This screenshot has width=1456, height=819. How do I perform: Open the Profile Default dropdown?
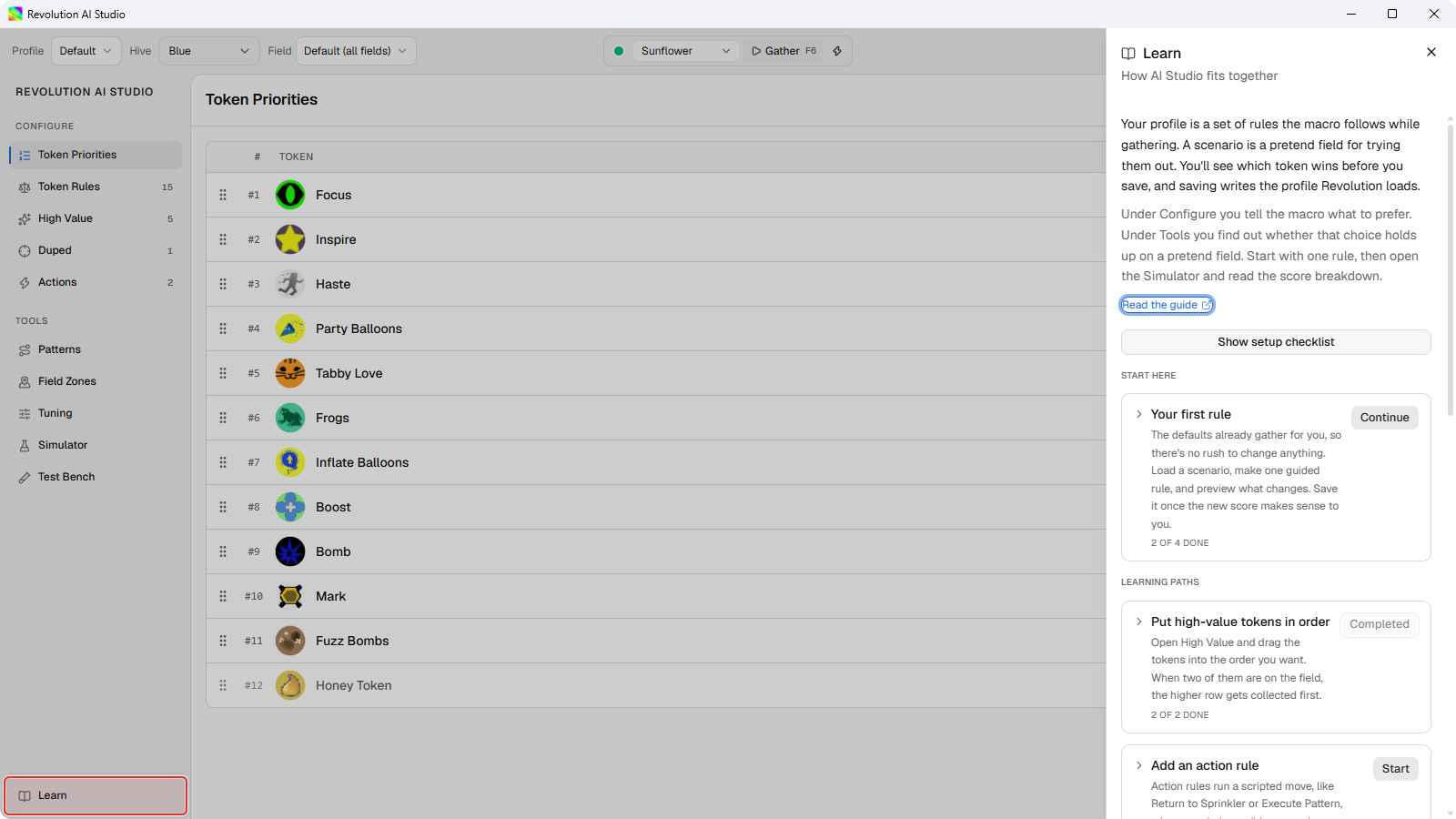86,51
